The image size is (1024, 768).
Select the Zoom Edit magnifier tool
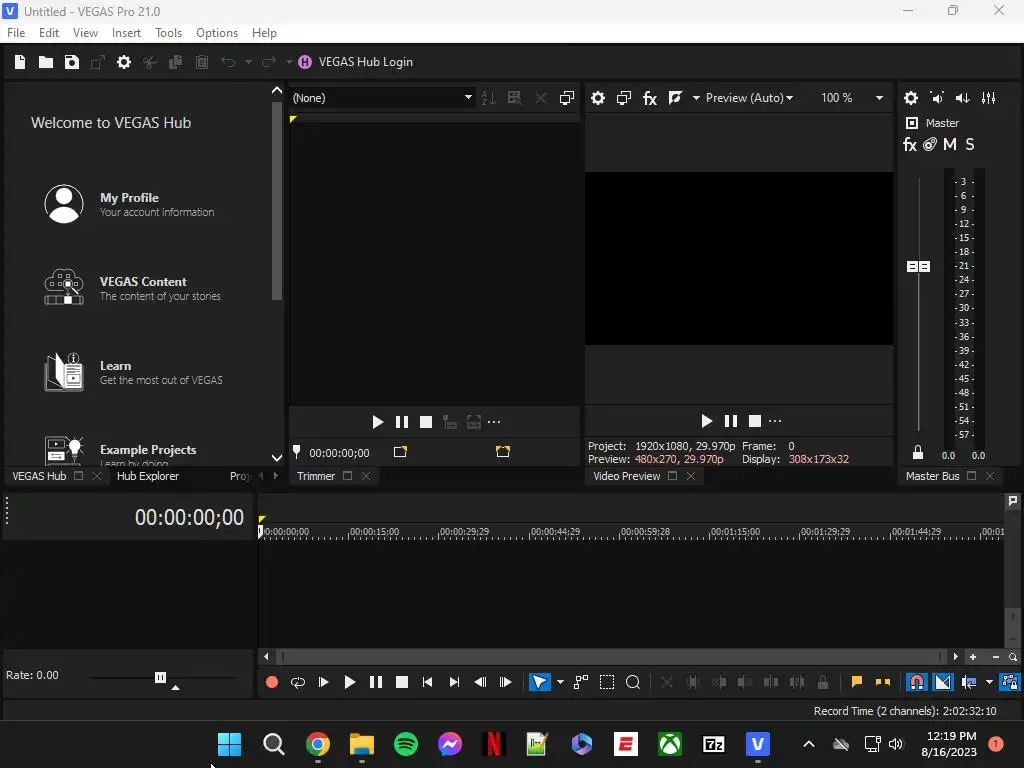point(633,682)
